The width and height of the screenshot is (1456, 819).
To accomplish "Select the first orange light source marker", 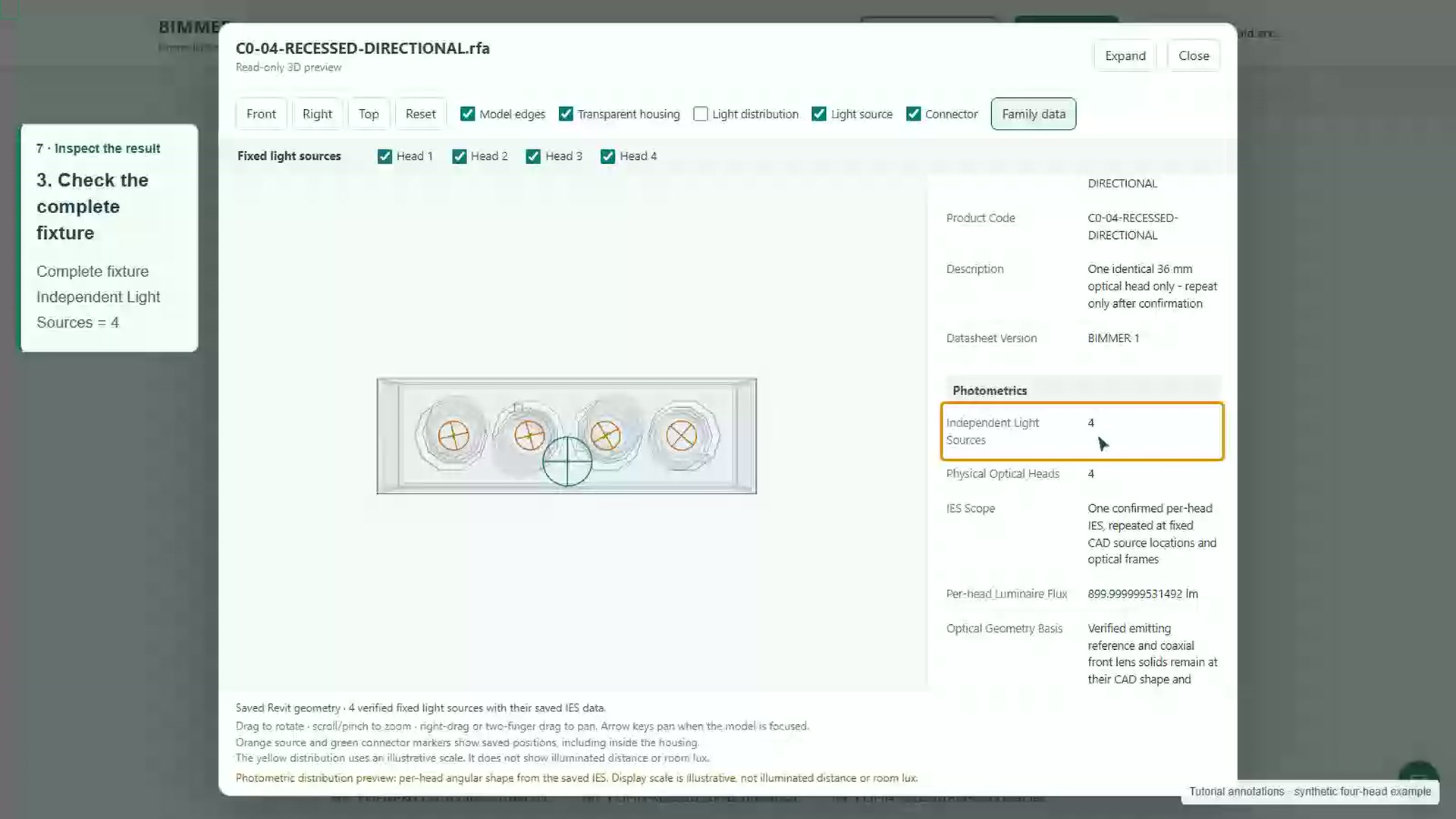I will pos(453,436).
